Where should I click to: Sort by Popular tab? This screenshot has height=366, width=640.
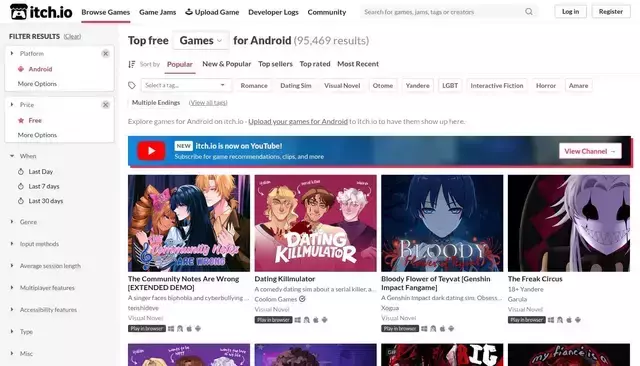180,64
